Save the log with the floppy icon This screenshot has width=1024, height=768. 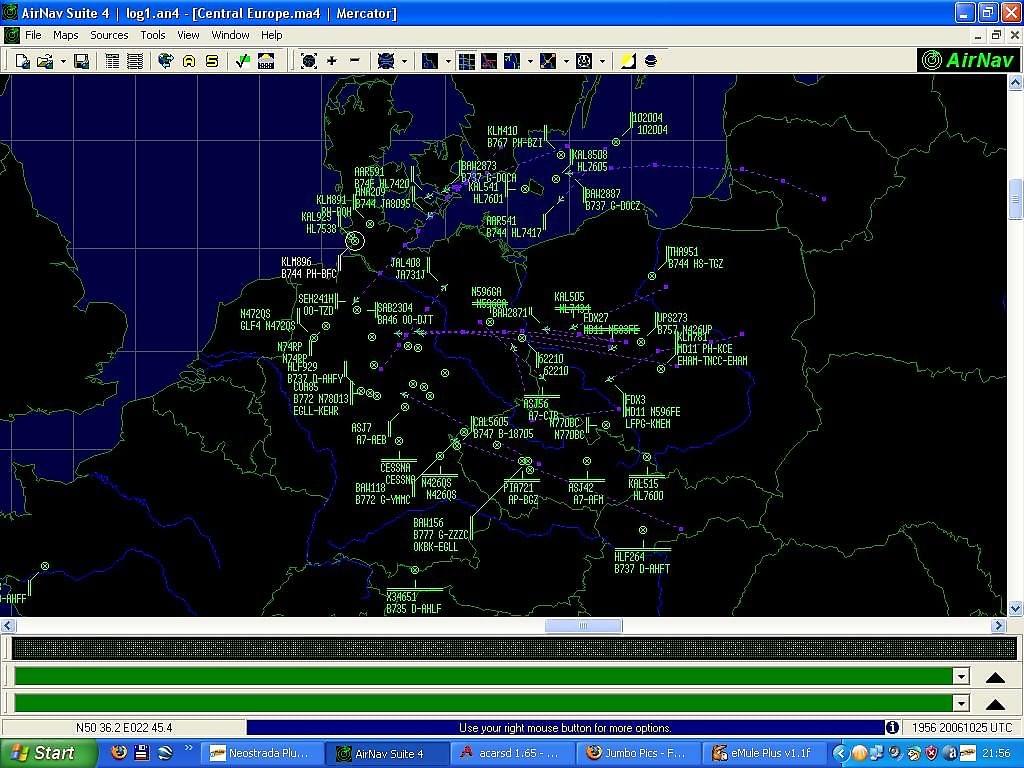82,61
